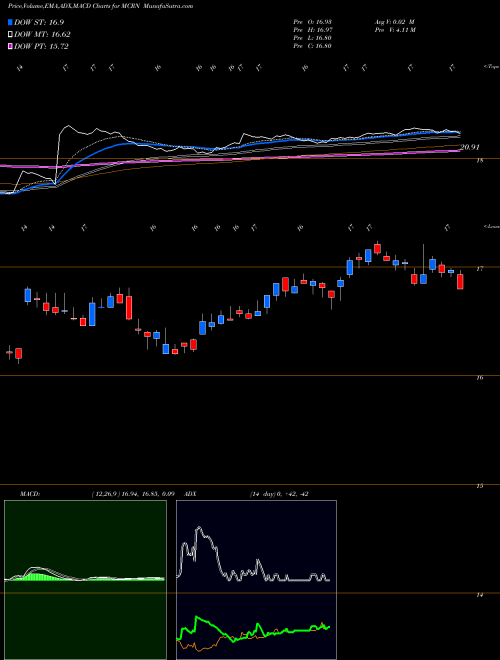Click the MACD panel title label

29,494
